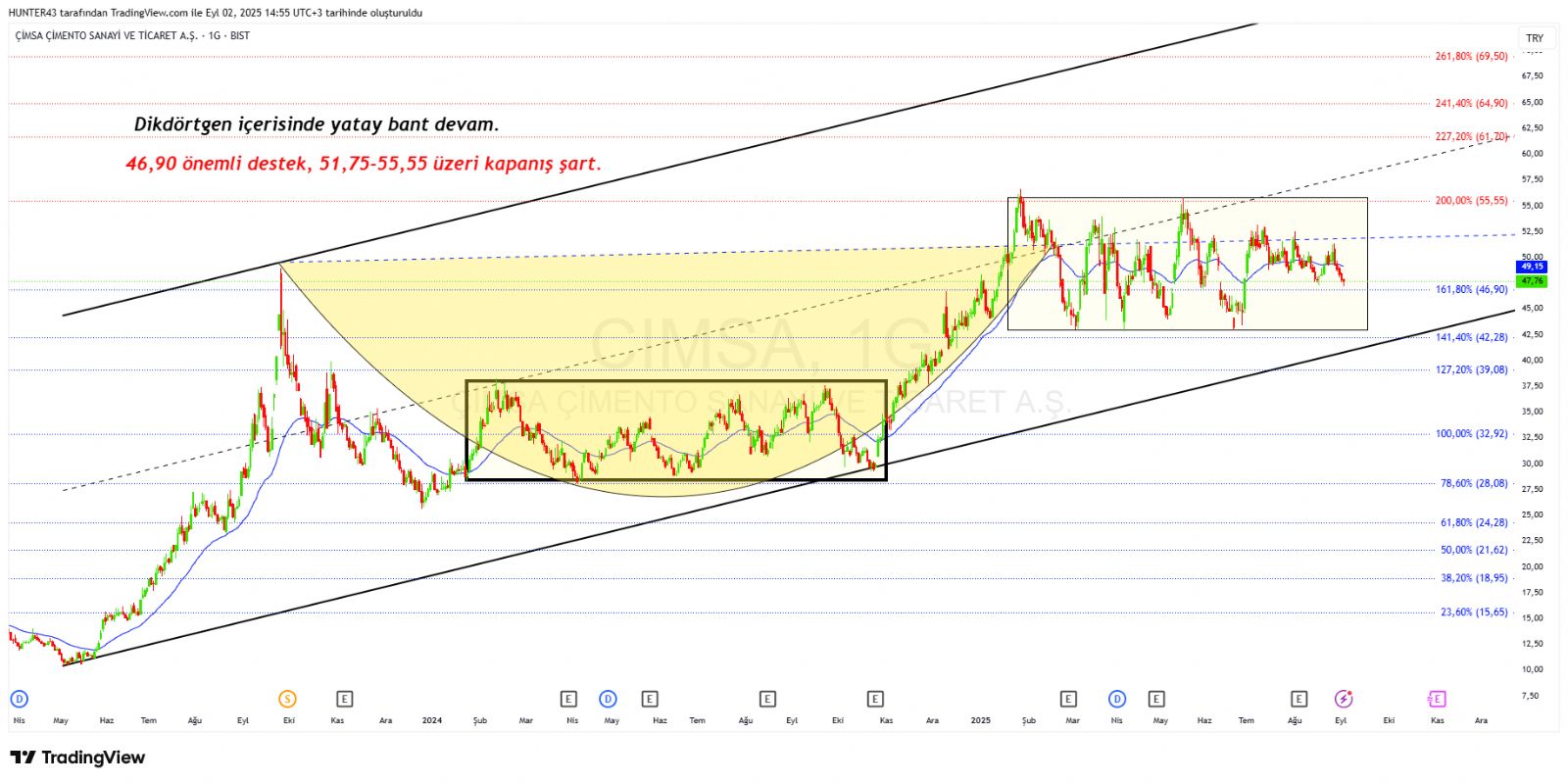Image resolution: width=1568 pixels, height=783 pixels.
Task: Click the TradingView logo
Action: coord(77,758)
